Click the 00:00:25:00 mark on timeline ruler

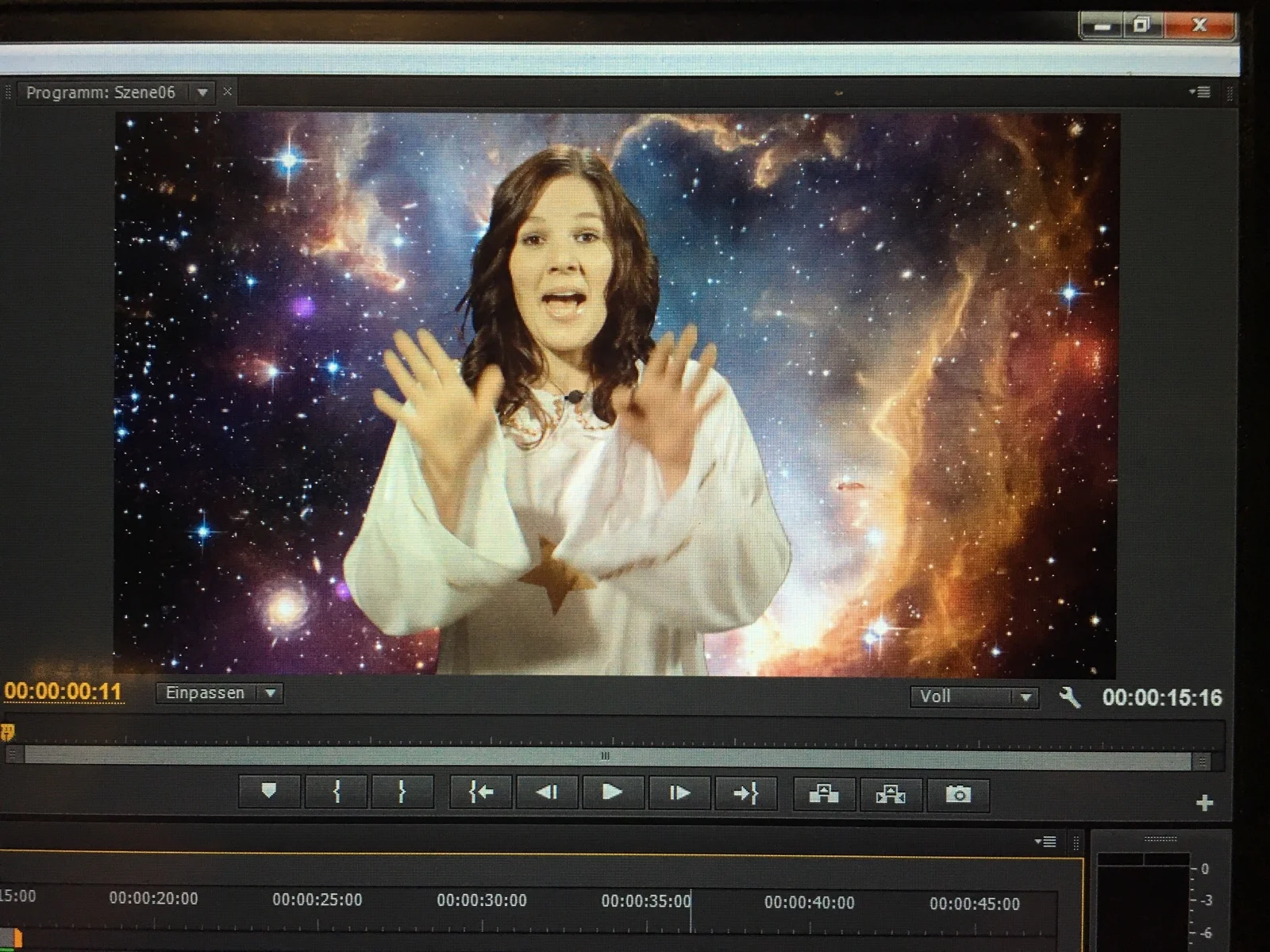point(317,900)
